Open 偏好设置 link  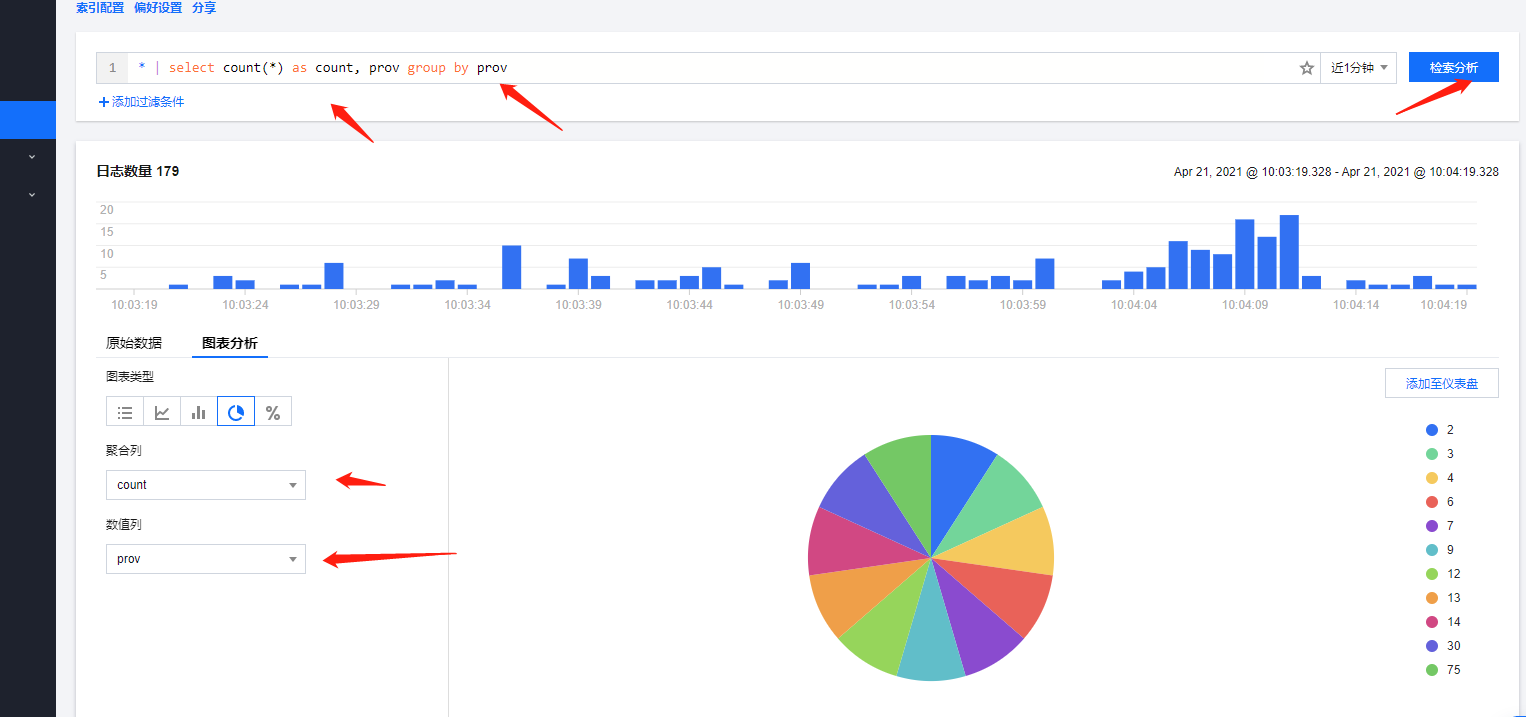[x=158, y=8]
